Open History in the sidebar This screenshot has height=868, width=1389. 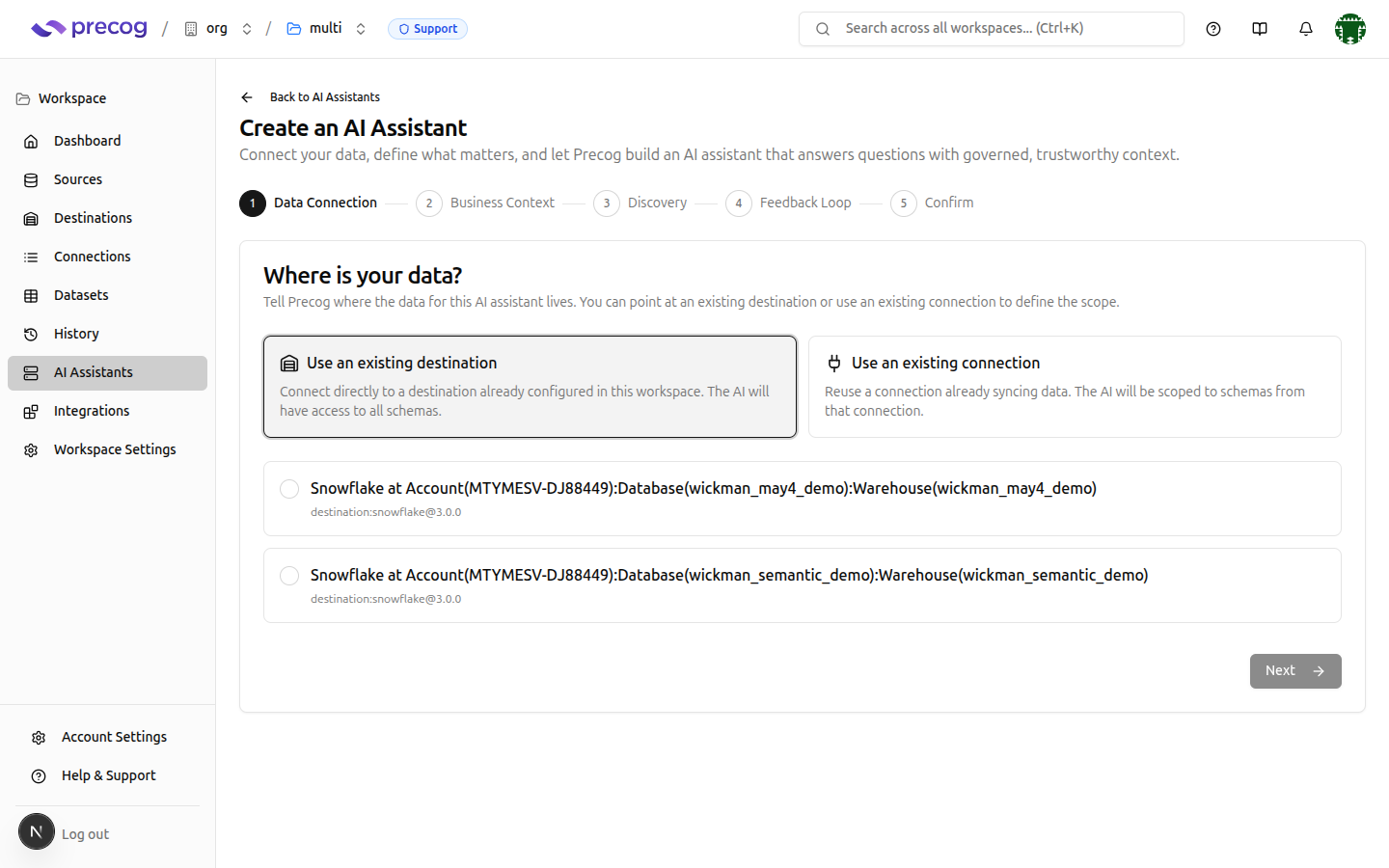pyautogui.click(x=107, y=334)
